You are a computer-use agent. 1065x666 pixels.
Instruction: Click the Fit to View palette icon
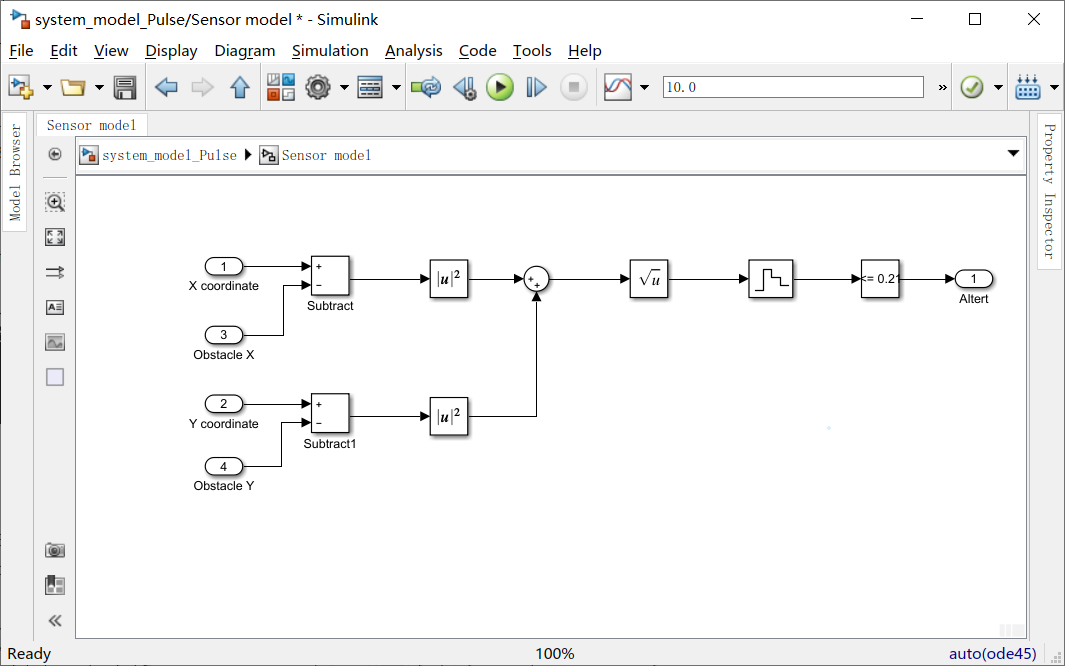[55, 237]
